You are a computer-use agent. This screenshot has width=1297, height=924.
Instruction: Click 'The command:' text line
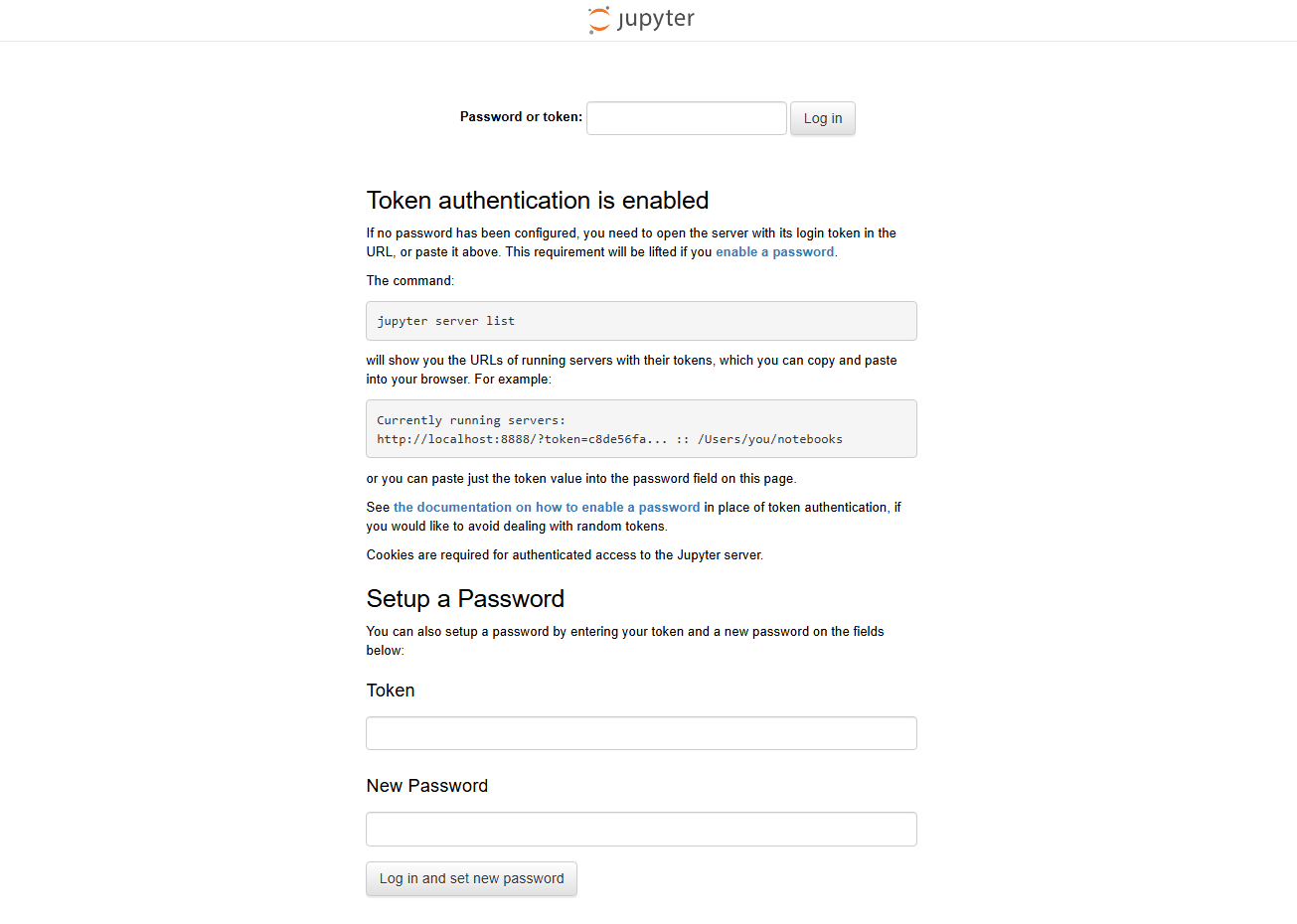point(410,281)
